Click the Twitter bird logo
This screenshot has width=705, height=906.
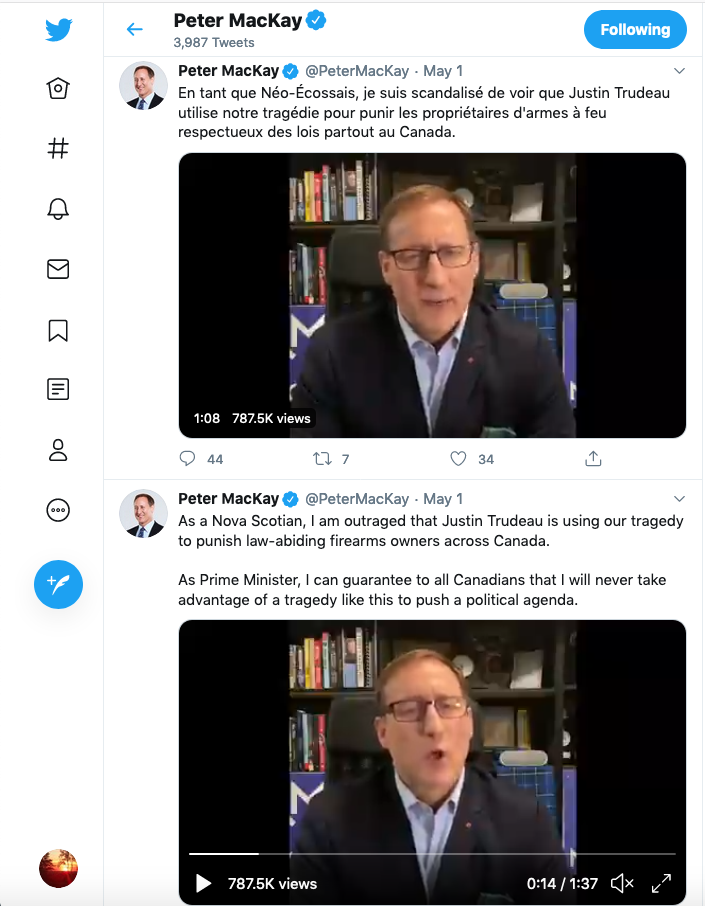tap(58, 30)
